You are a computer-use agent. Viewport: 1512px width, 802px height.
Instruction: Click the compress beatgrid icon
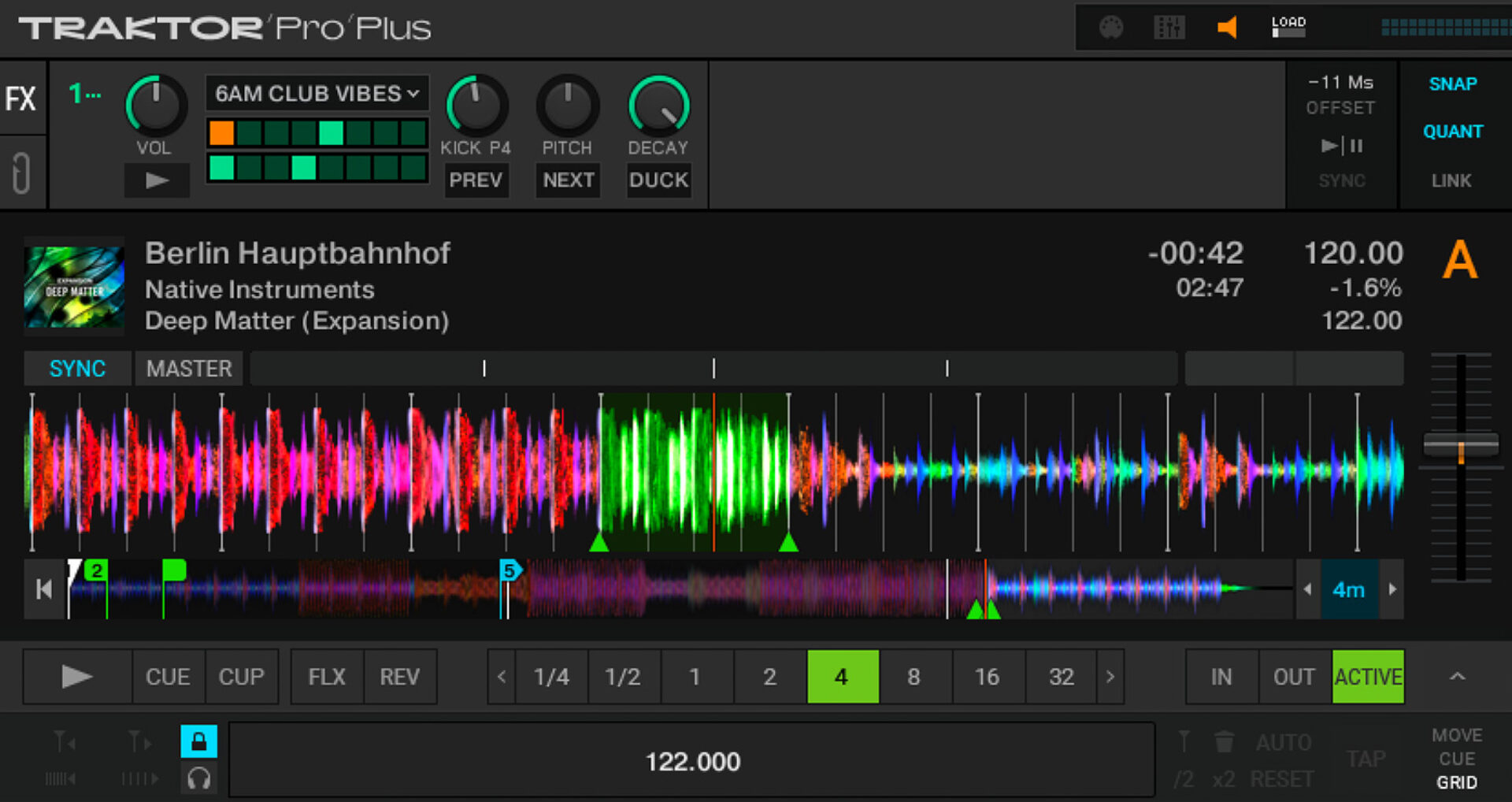(x=61, y=779)
